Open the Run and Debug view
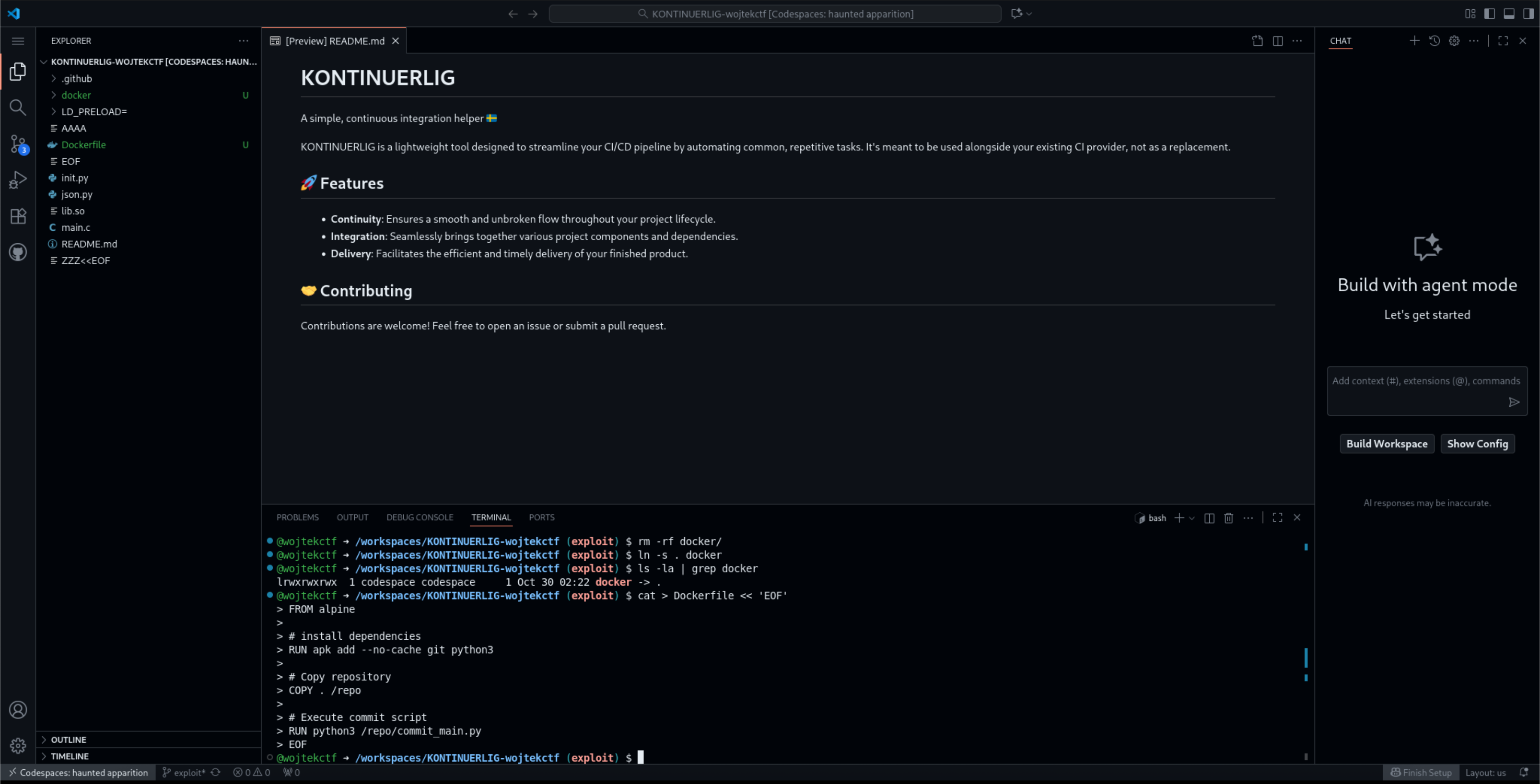1540x784 pixels. [x=18, y=180]
